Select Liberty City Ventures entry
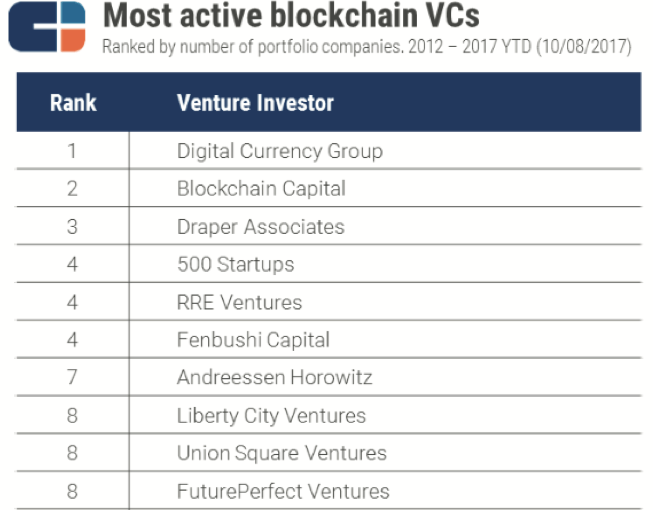The height and width of the screenshot is (510, 653). (271, 416)
